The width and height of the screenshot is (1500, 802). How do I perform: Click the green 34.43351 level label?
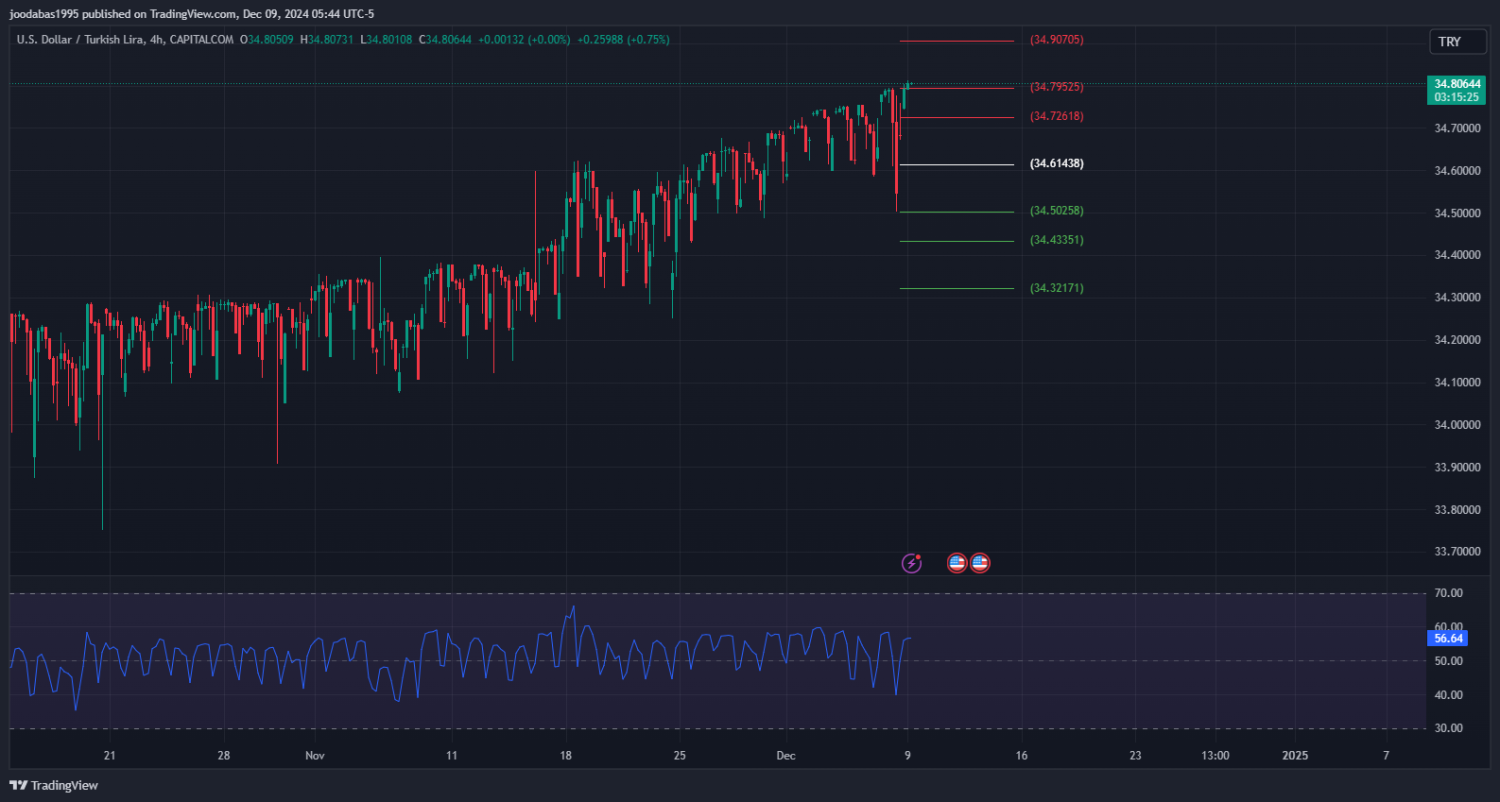[x=1057, y=240]
